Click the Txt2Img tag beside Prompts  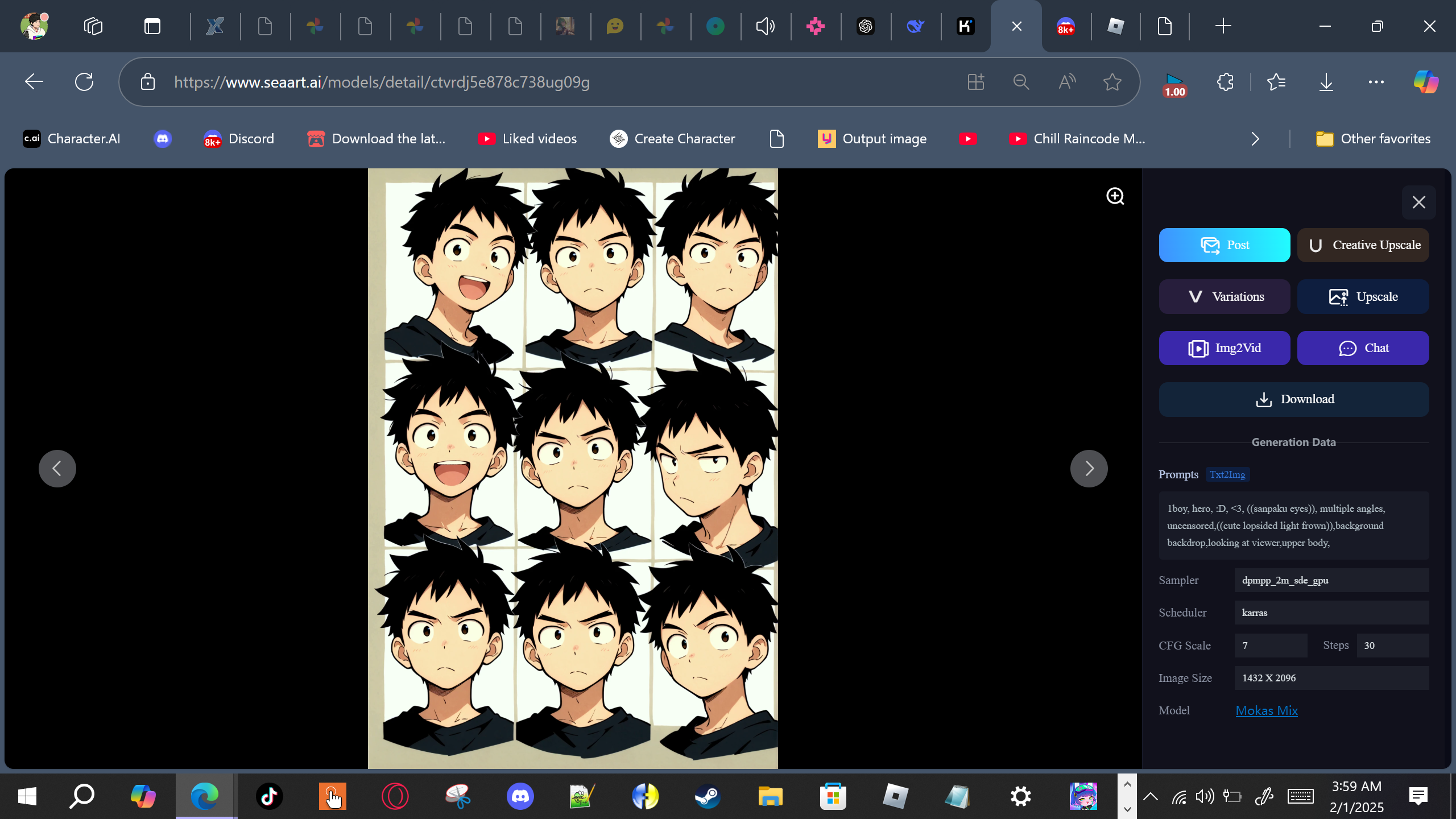[x=1227, y=474]
